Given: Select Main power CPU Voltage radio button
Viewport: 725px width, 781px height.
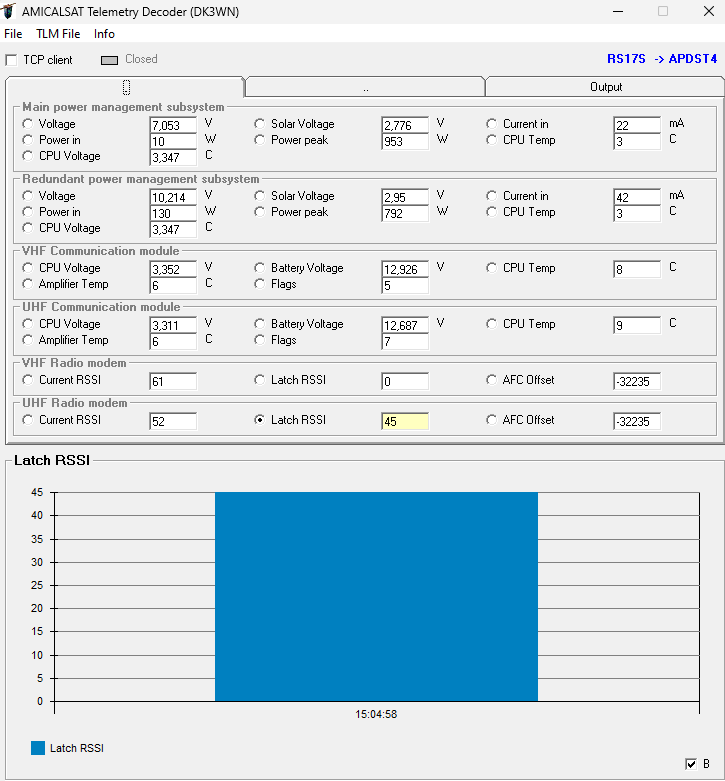Looking at the screenshot, I should (x=27, y=155).
